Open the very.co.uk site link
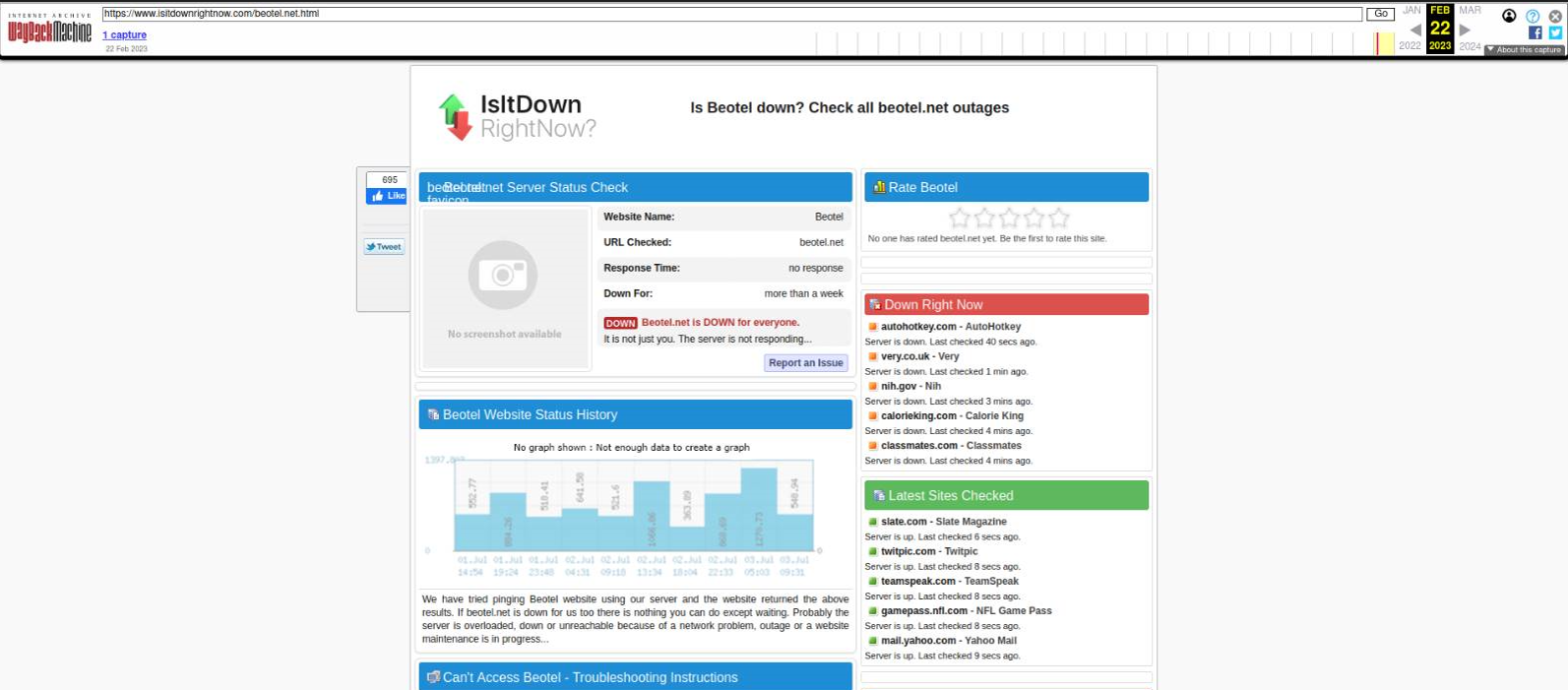The image size is (1568, 690). tap(906, 356)
